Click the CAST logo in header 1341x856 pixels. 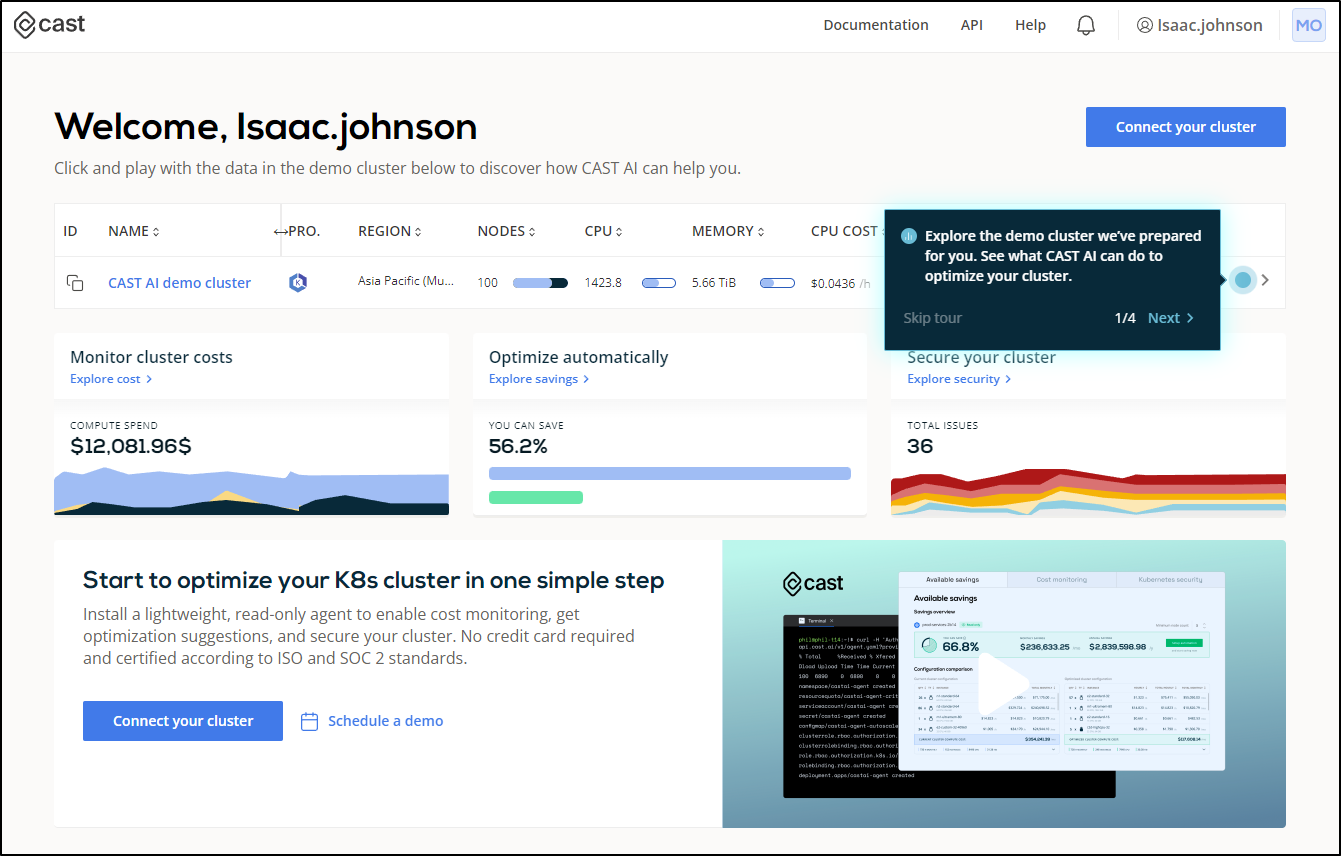click(50, 25)
